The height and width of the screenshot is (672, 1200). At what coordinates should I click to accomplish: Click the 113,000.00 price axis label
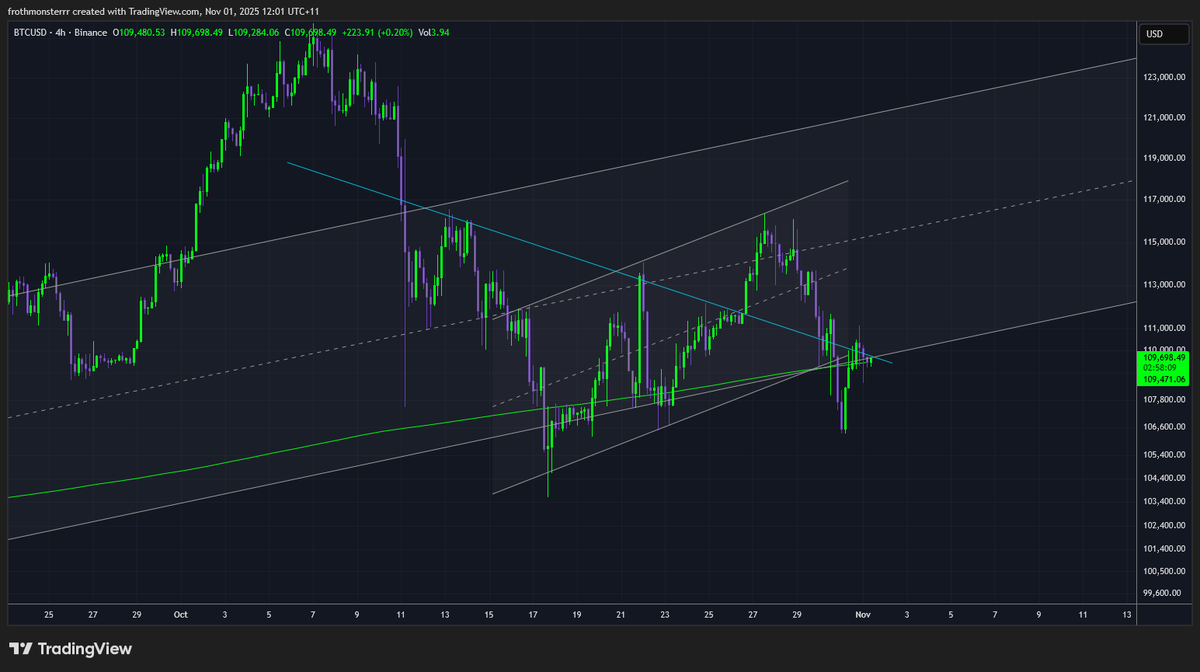(x=1166, y=285)
